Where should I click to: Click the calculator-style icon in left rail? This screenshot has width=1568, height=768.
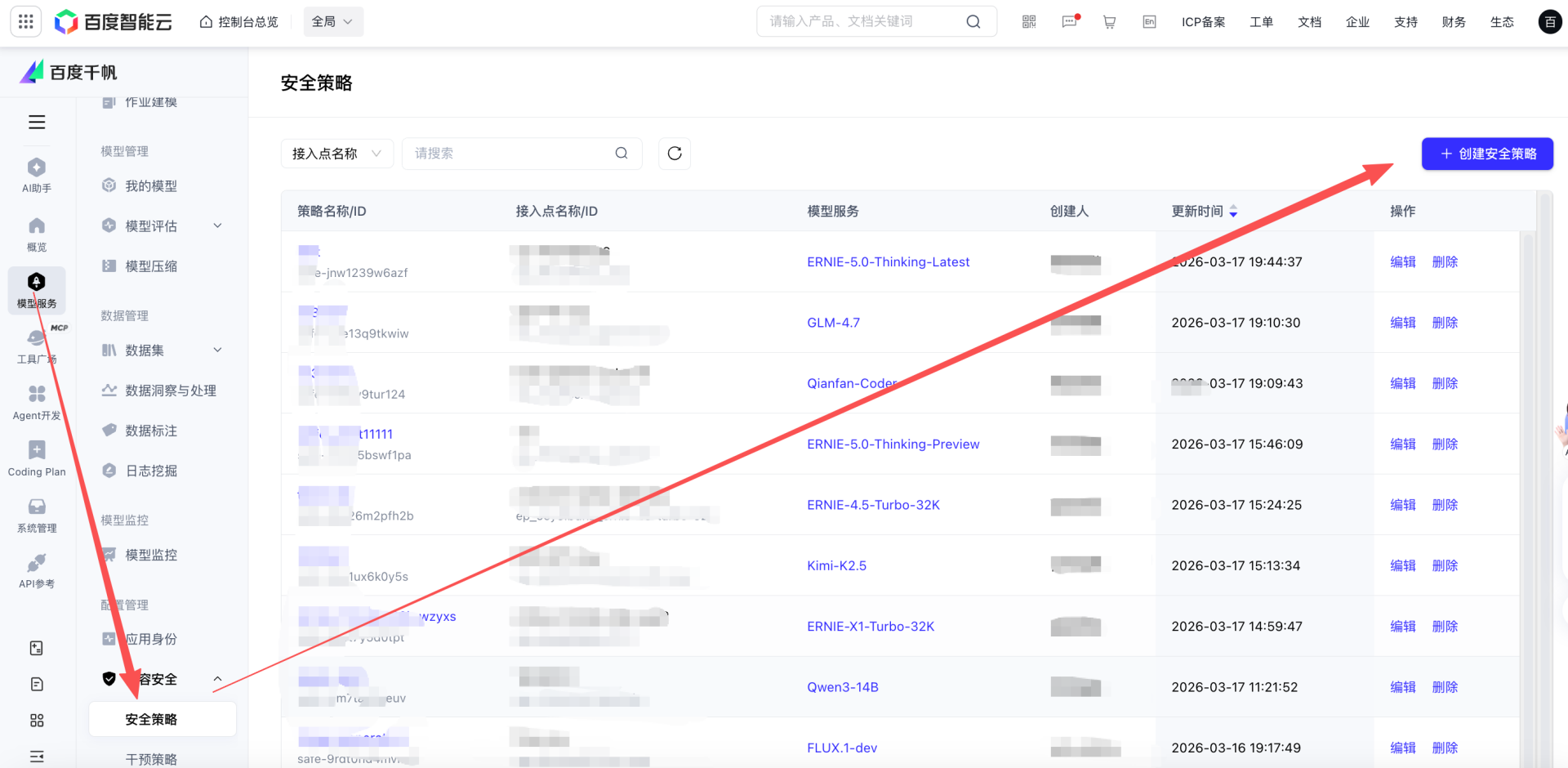37,648
